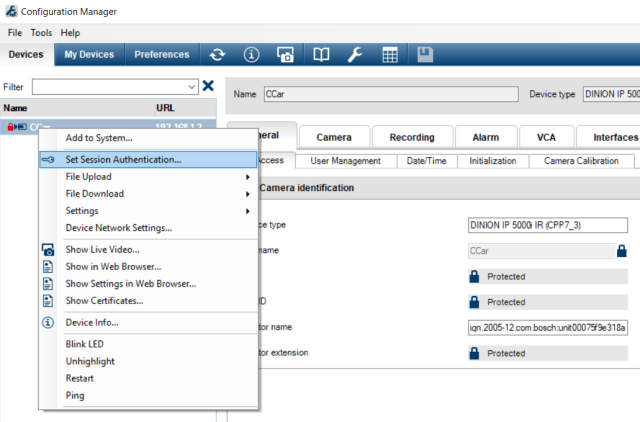Switch to the Recording tab
Viewport: 640px width, 422px height.
pyautogui.click(x=411, y=137)
